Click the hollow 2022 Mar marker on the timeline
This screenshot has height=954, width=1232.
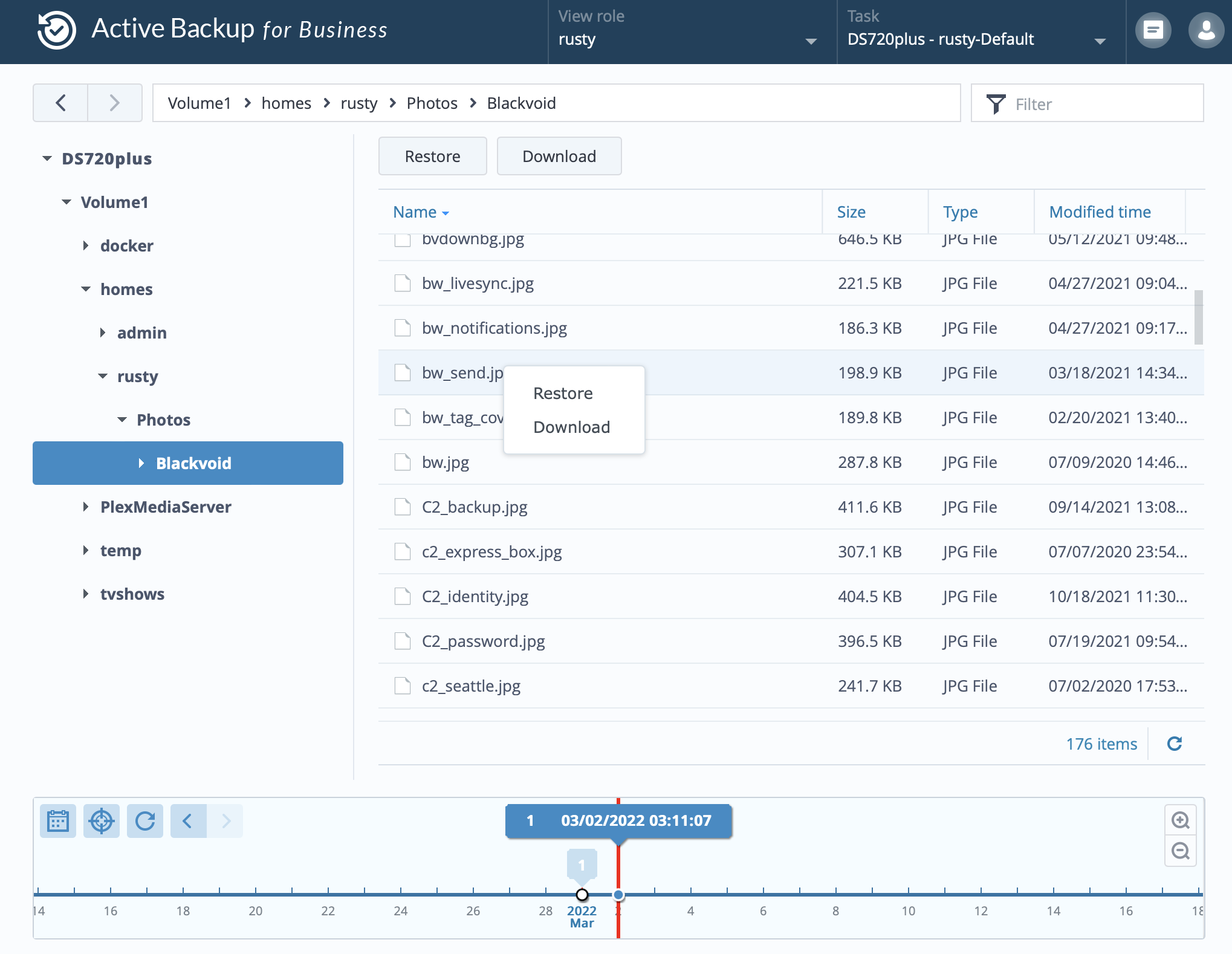(582, 895)
